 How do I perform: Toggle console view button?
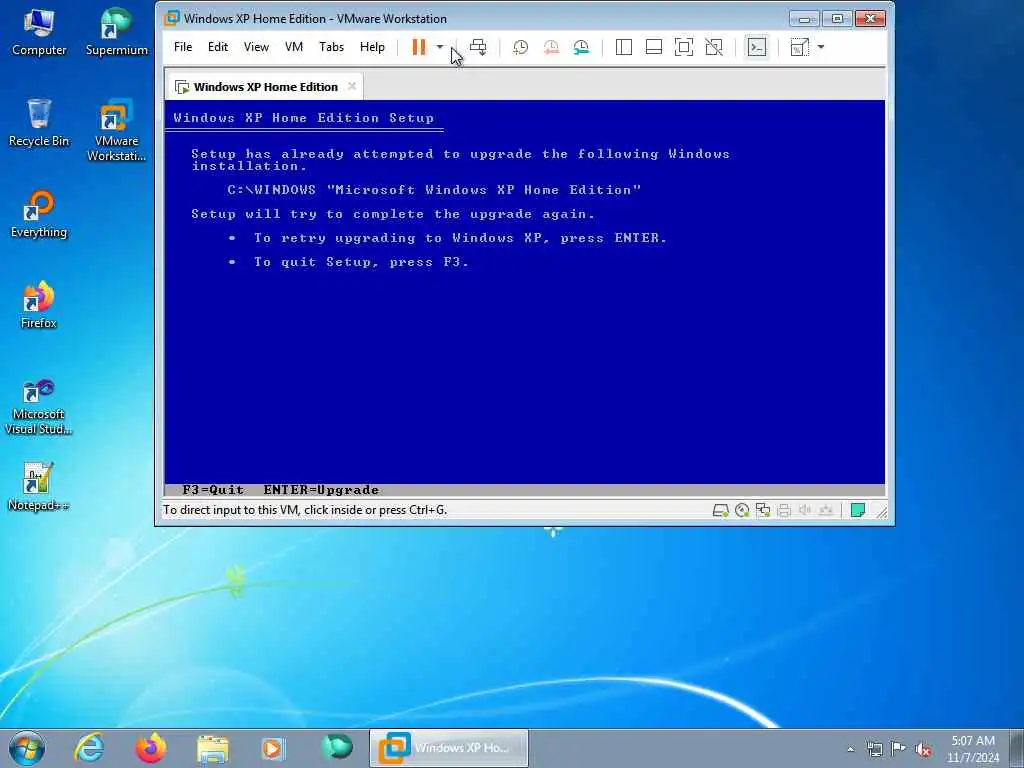[757, 47]
